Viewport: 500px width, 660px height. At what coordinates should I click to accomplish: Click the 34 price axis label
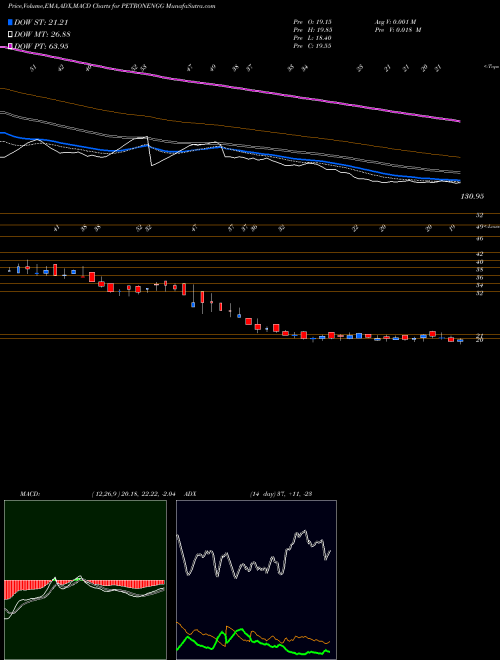coord(479,285)
